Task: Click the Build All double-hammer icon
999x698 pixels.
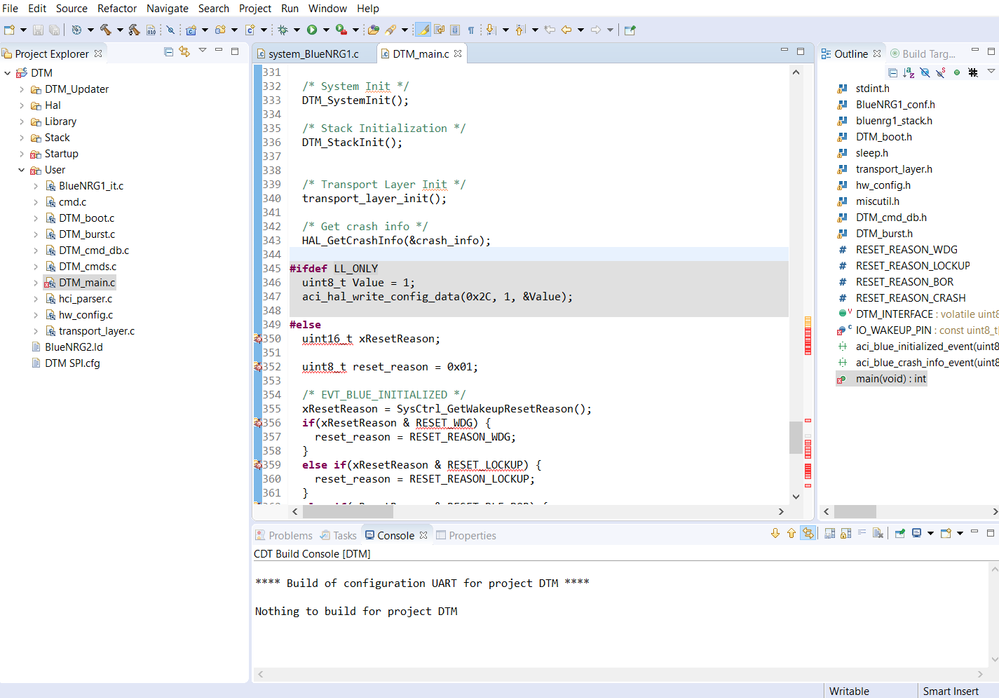Action: click(134, 30)
